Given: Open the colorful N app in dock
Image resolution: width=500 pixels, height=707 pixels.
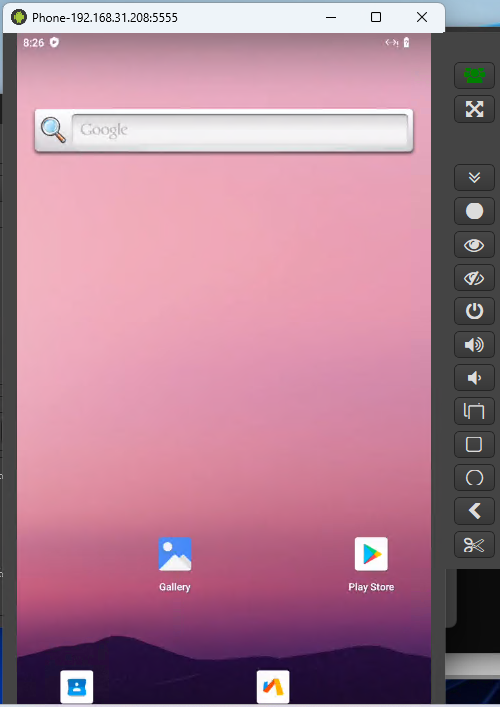Looking at the screenshot, I should tap(273, 687).
